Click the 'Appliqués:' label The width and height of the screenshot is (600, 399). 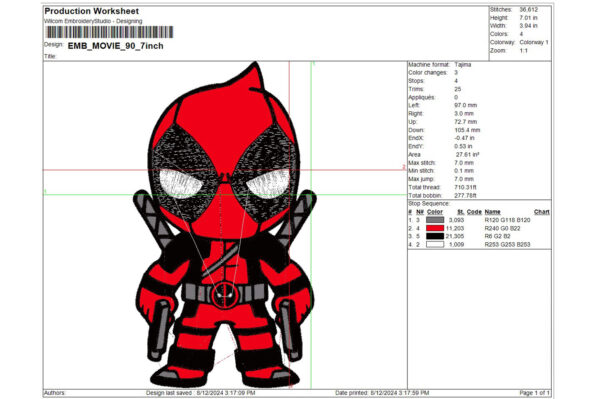tap(422, 97)
